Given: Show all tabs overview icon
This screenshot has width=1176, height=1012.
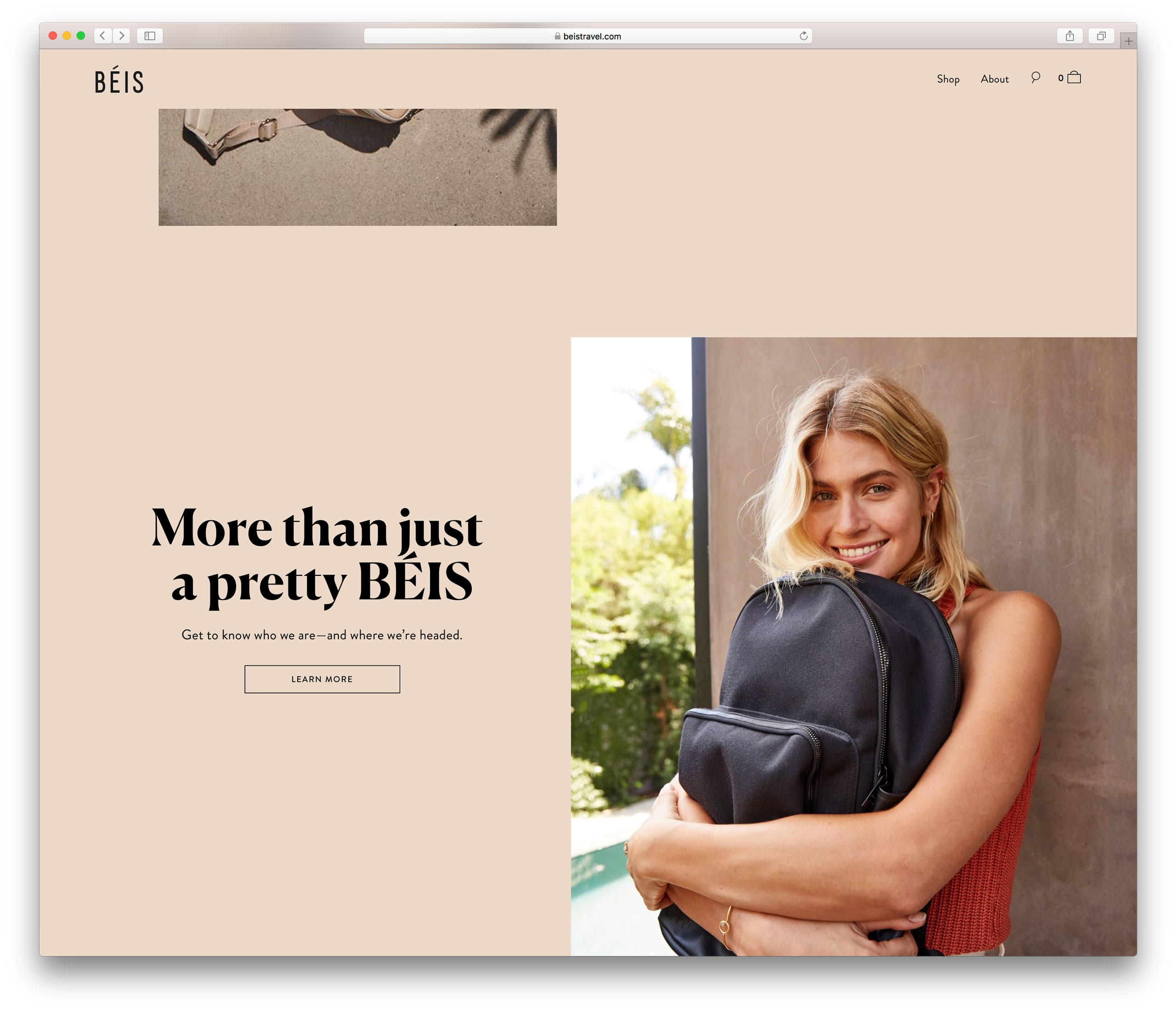Looking at the screenshot, I should (1101, 36).
